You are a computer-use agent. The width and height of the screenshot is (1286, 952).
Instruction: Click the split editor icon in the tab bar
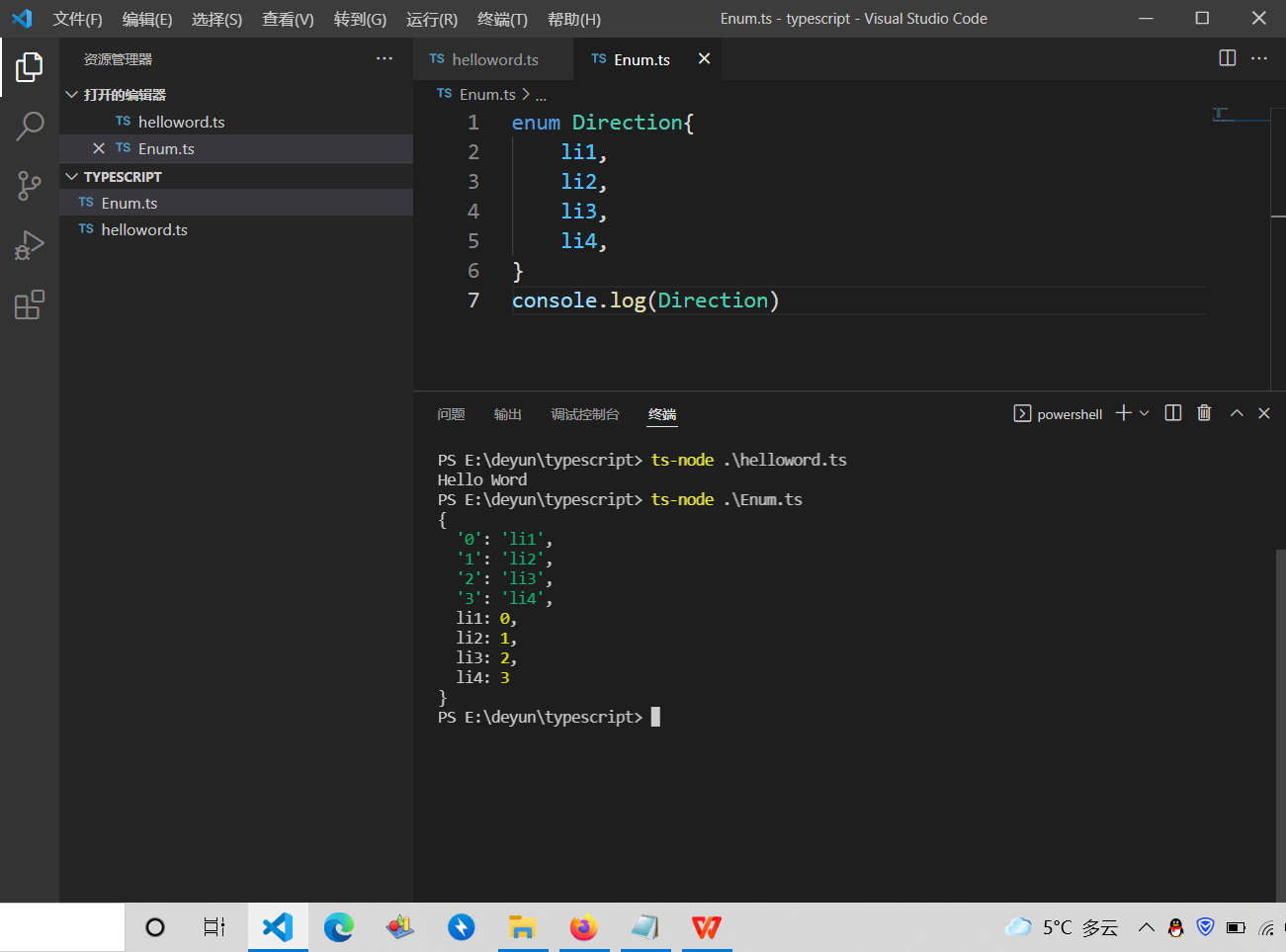pos(1227,58)
